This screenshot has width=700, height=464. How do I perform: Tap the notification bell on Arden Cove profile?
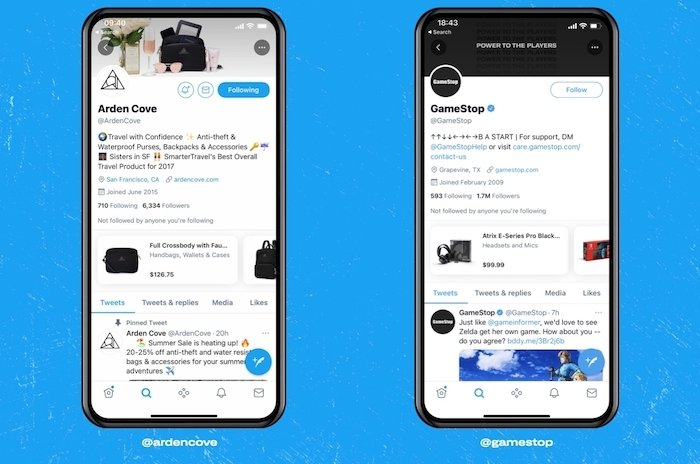point(185,90)
